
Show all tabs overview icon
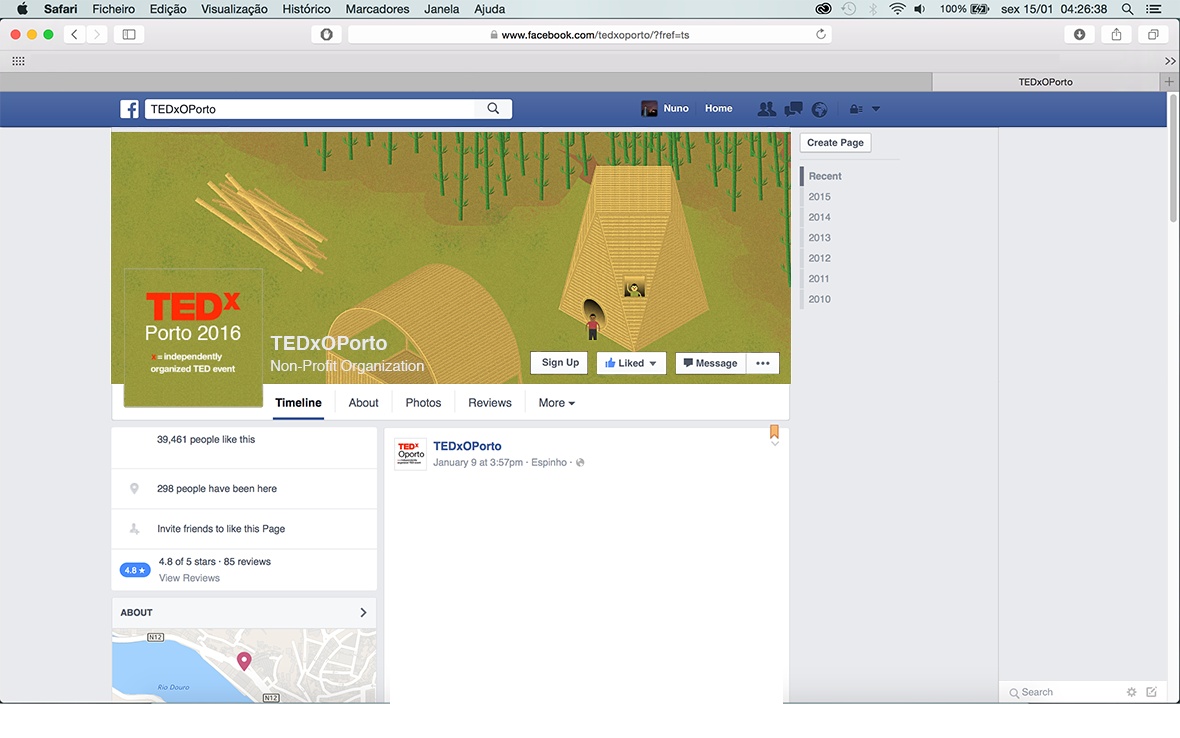(1153, 35)
